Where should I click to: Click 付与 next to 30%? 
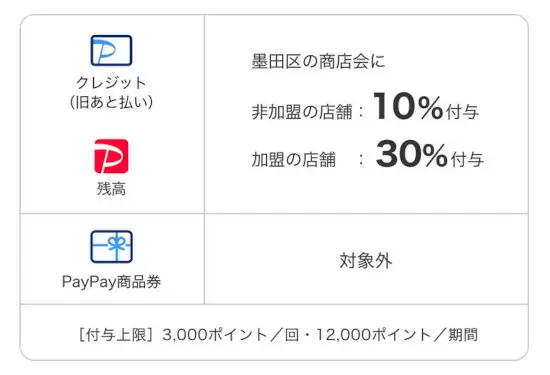coord(467,159)
